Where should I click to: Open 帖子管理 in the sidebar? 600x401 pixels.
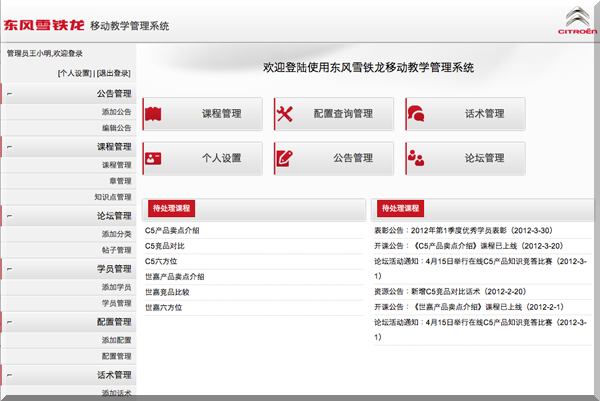pyautogui.click(x=116, y=250)
